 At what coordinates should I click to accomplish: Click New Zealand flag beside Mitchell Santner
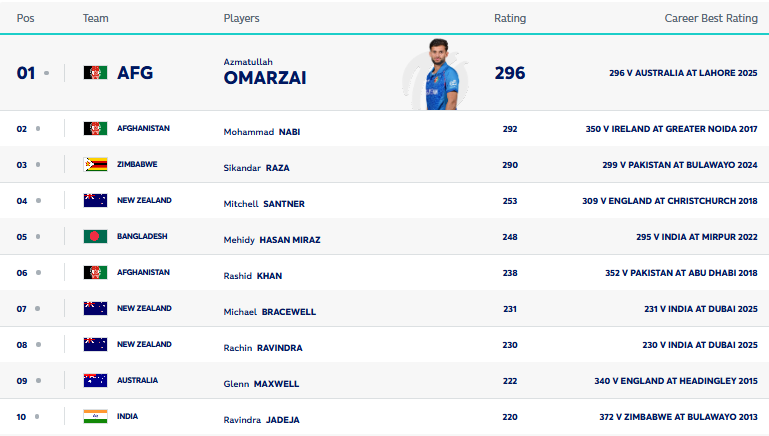[95, 201]
